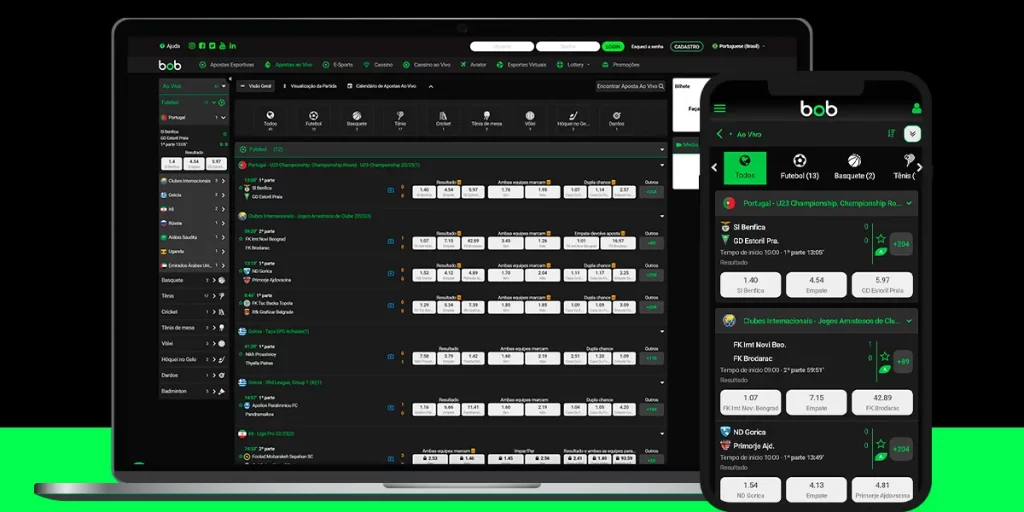This screenshot has width=1024, height=512.
Task: Open Apostas Esportivas in laptop nav
Action: pyautogui.click(x=227, y=65)
